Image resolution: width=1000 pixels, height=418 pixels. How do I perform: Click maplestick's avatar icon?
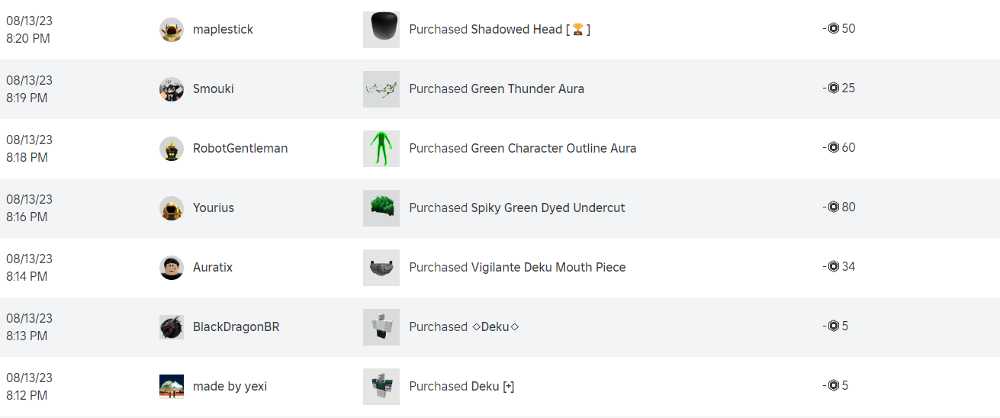coord(171,30)
